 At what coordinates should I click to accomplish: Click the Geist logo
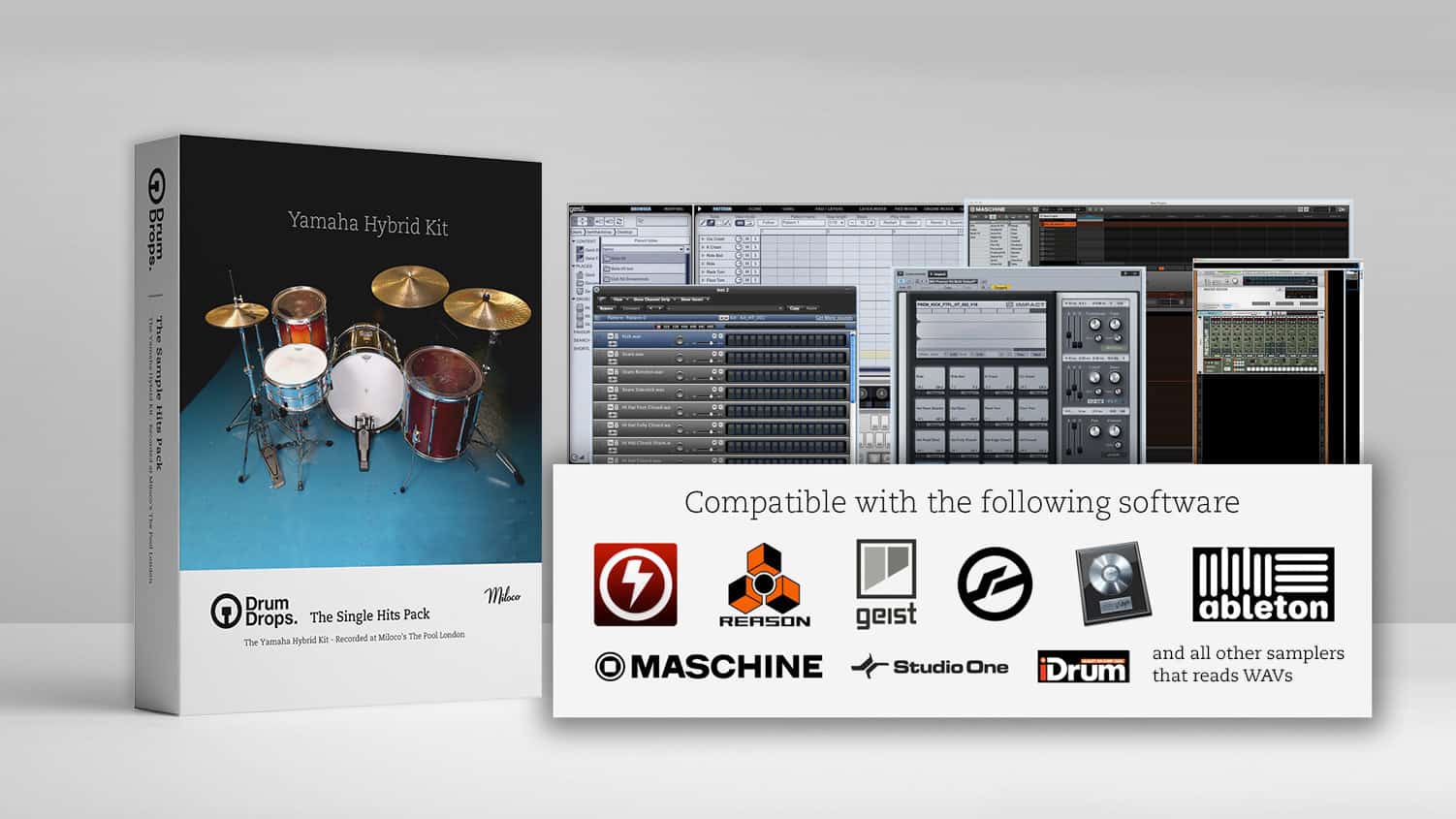coord(886,584)
